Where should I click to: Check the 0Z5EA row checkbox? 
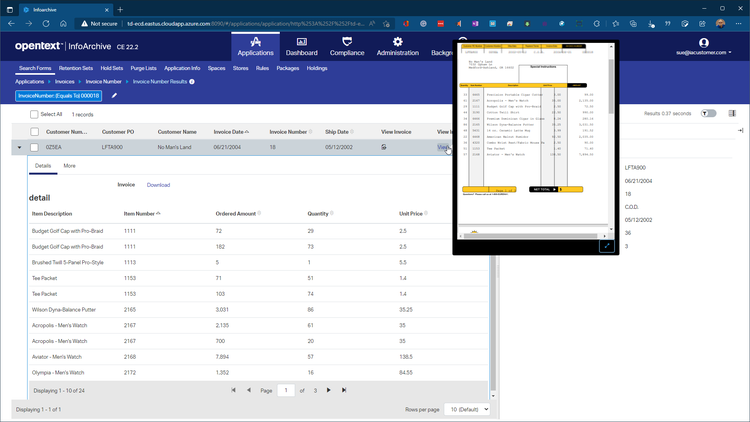click(34, 147)
